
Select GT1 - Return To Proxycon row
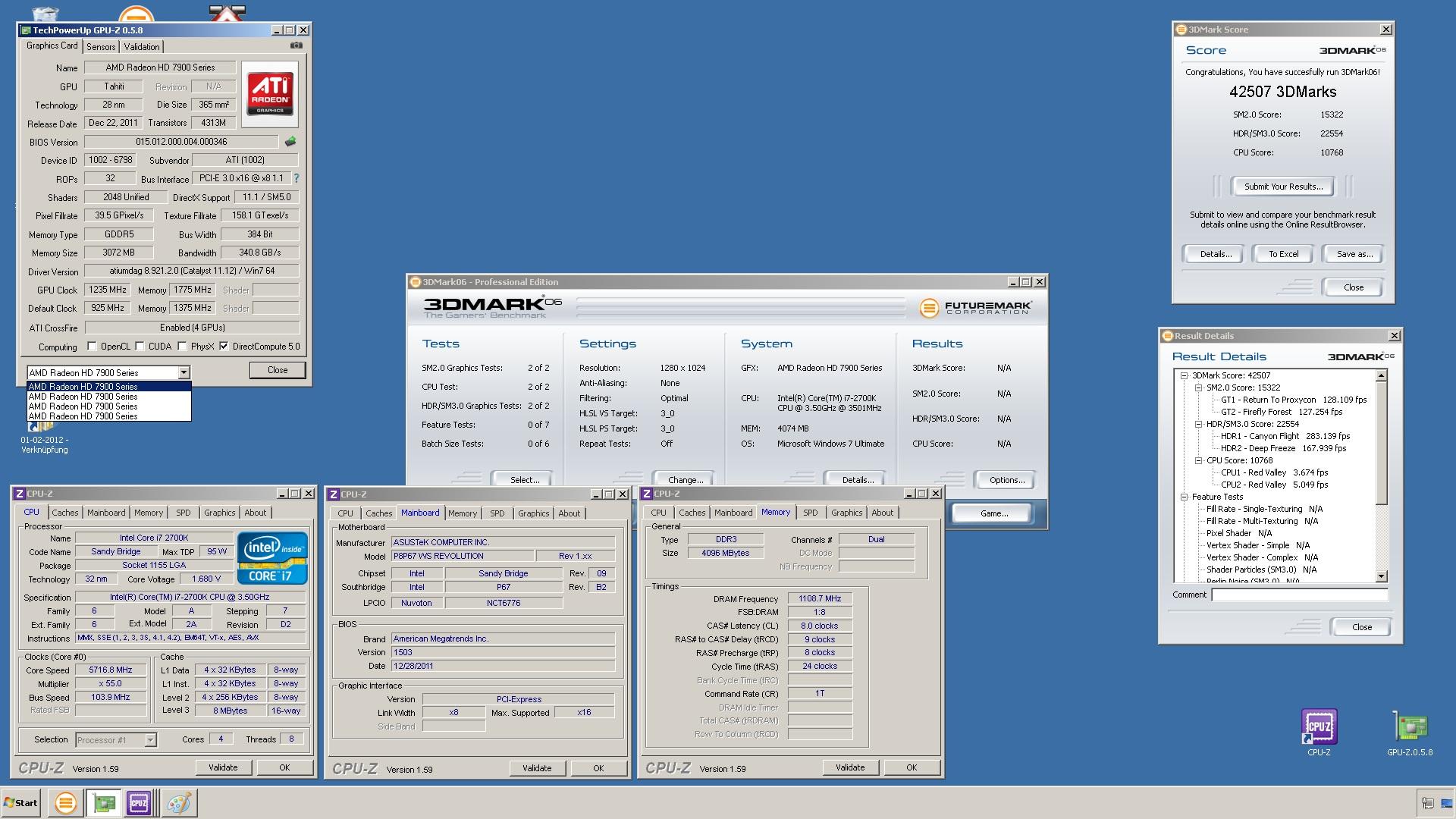pyautogui.click(x=1294, y=400)
